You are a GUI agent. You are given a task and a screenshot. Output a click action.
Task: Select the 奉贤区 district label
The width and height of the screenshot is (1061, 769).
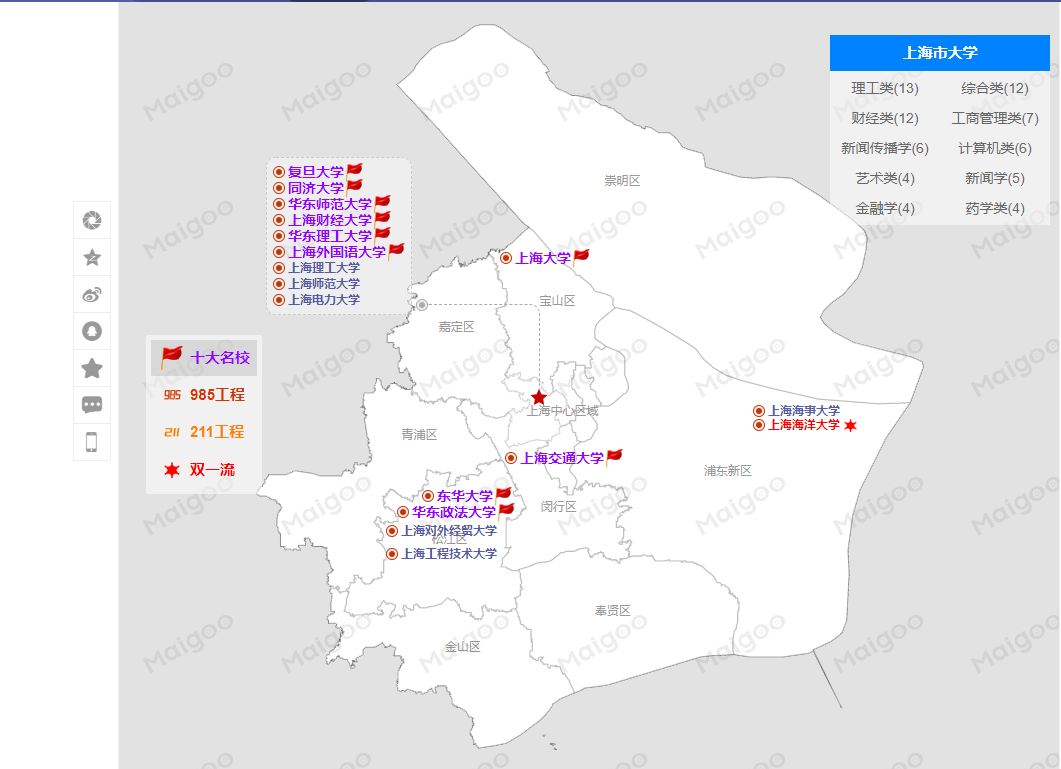(612, 611)
